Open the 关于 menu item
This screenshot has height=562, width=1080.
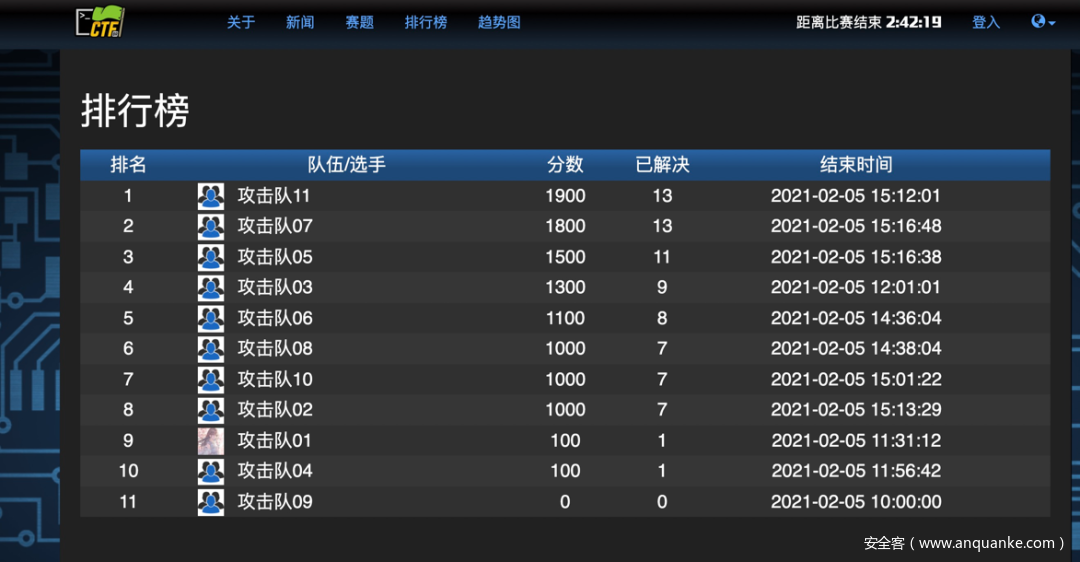(x=241, y=22)
